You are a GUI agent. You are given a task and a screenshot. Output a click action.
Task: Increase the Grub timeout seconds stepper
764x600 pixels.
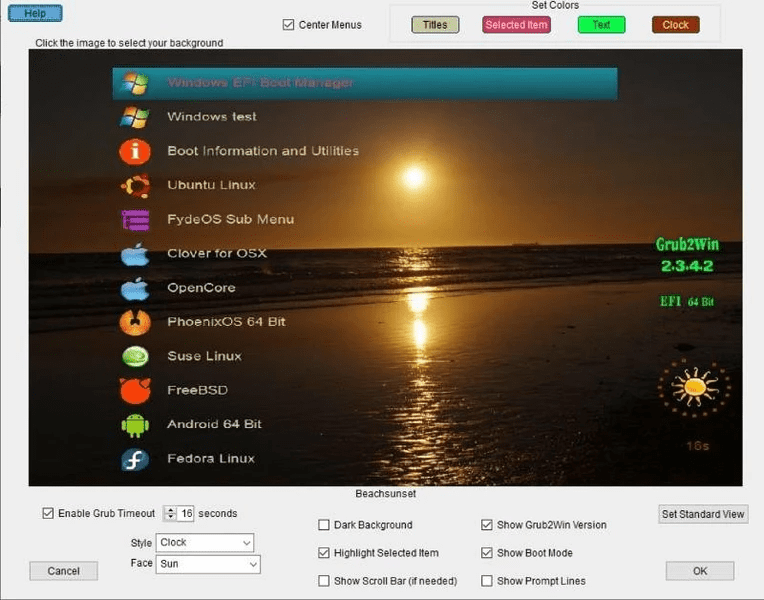(x=171, y=510)
